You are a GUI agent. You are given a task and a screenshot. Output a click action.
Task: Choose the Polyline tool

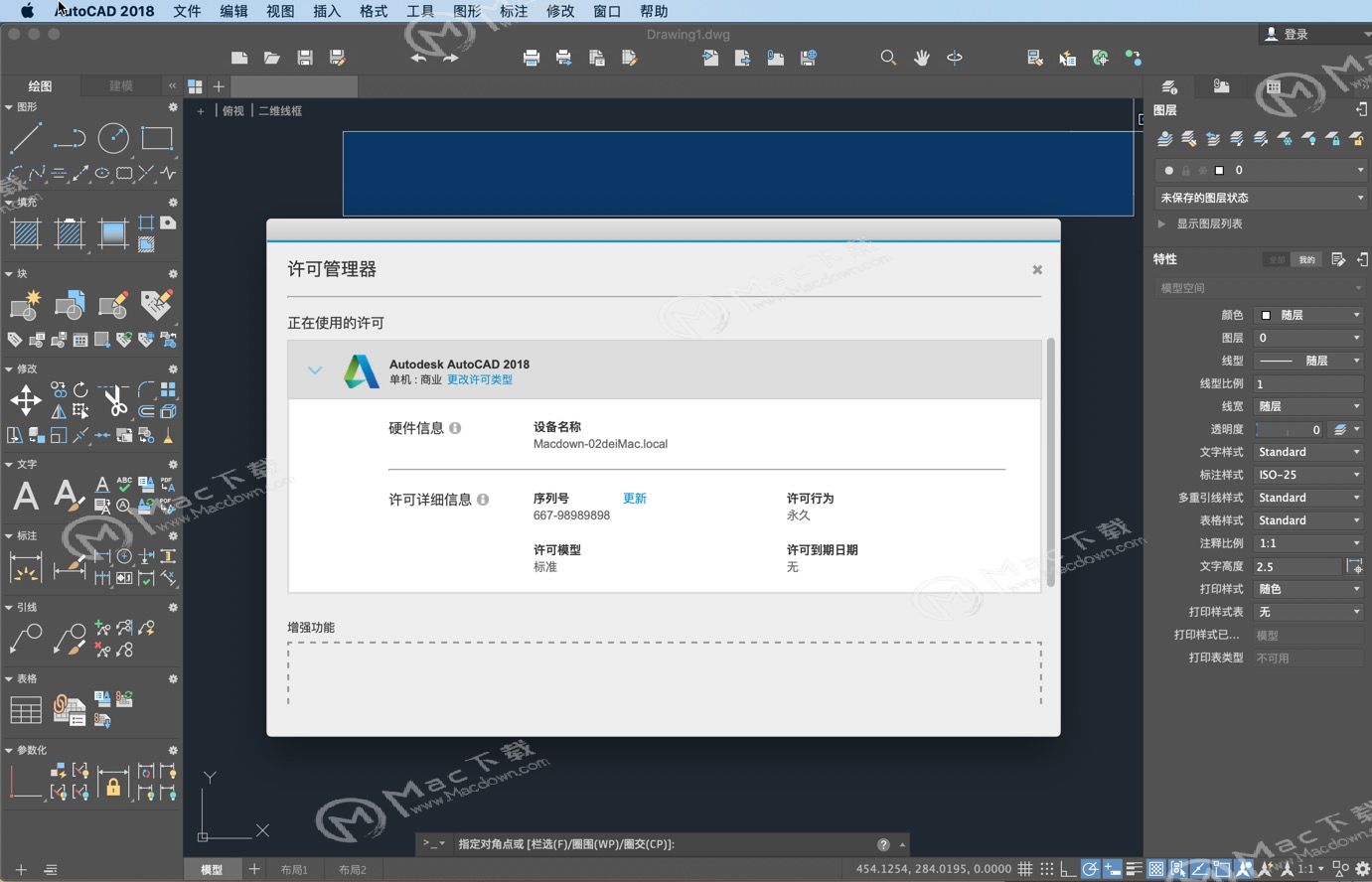pos(70,138)
